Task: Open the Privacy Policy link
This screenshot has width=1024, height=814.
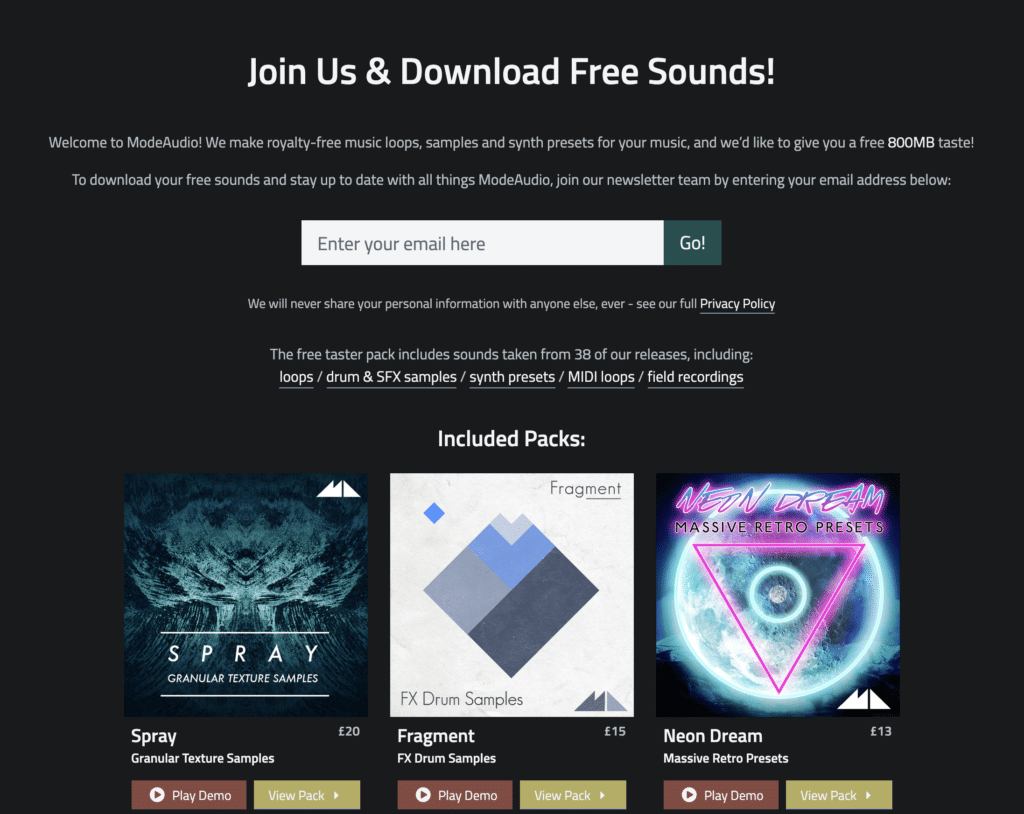Action: click(737, 304)
